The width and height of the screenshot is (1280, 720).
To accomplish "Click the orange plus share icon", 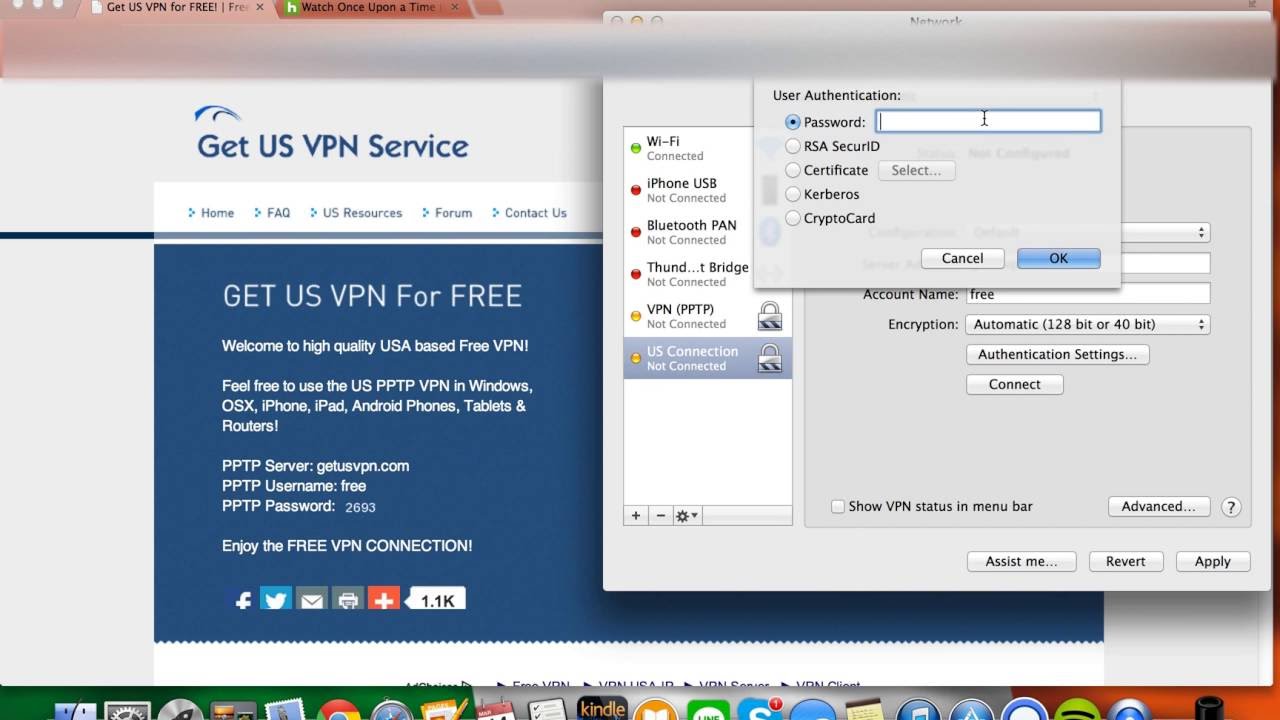I will 384,600.
